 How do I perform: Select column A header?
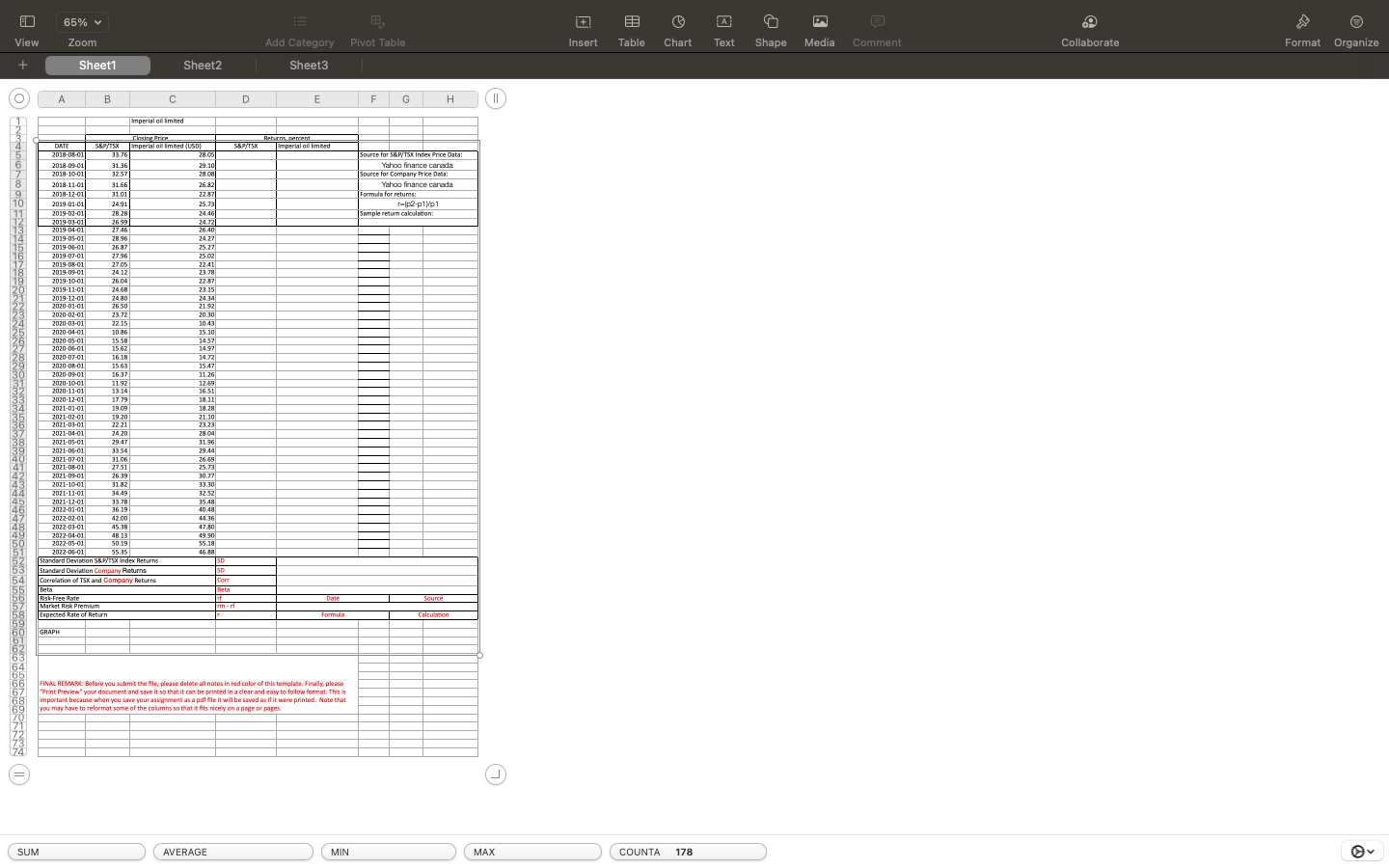[62, 99]
